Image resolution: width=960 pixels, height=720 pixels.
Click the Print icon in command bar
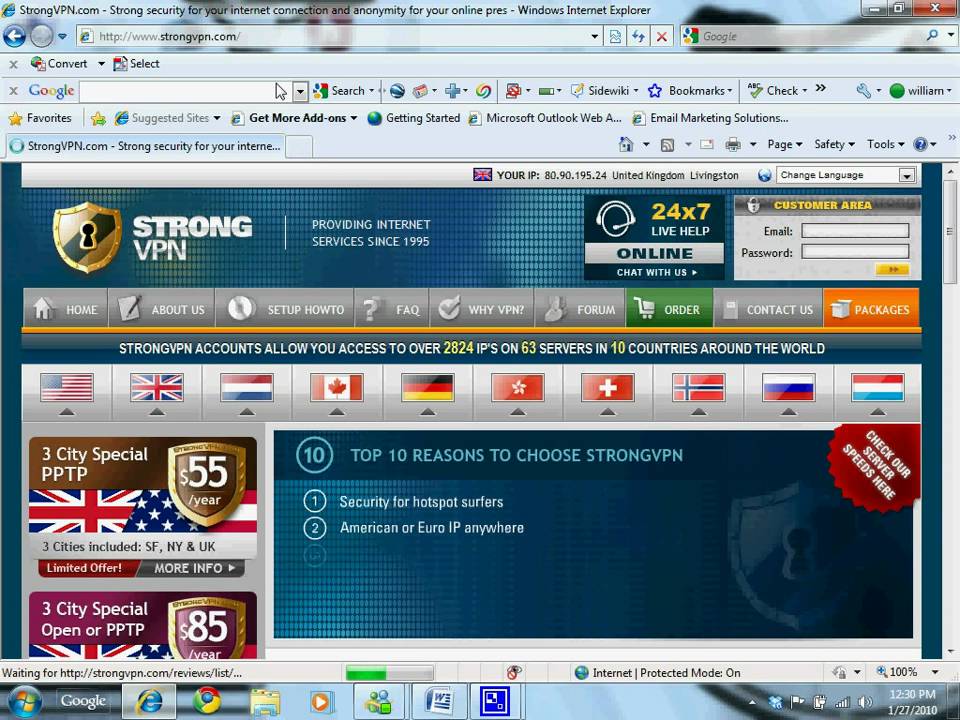[732, 145]
